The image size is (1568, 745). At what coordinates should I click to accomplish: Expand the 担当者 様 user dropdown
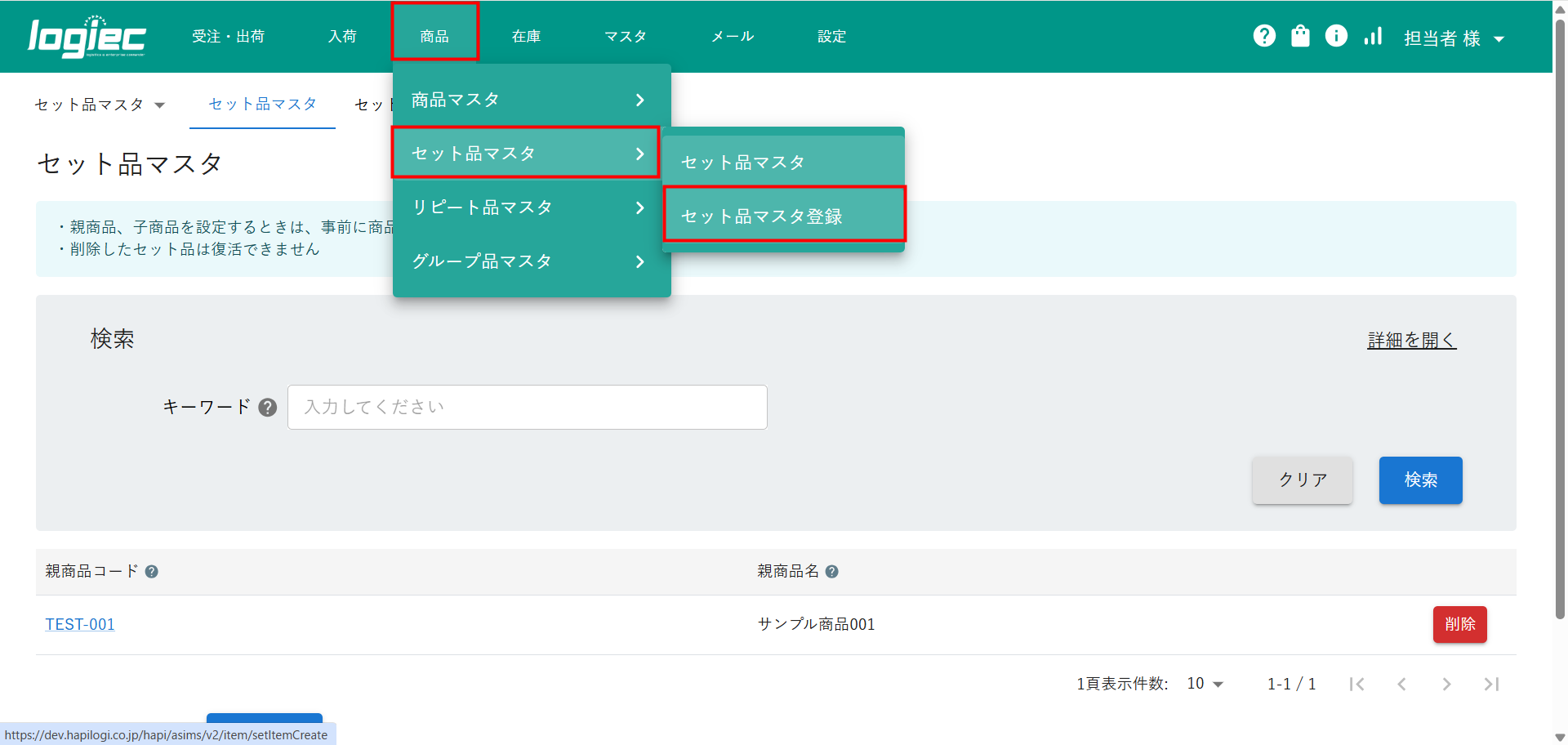click(x=1454, y=38)
